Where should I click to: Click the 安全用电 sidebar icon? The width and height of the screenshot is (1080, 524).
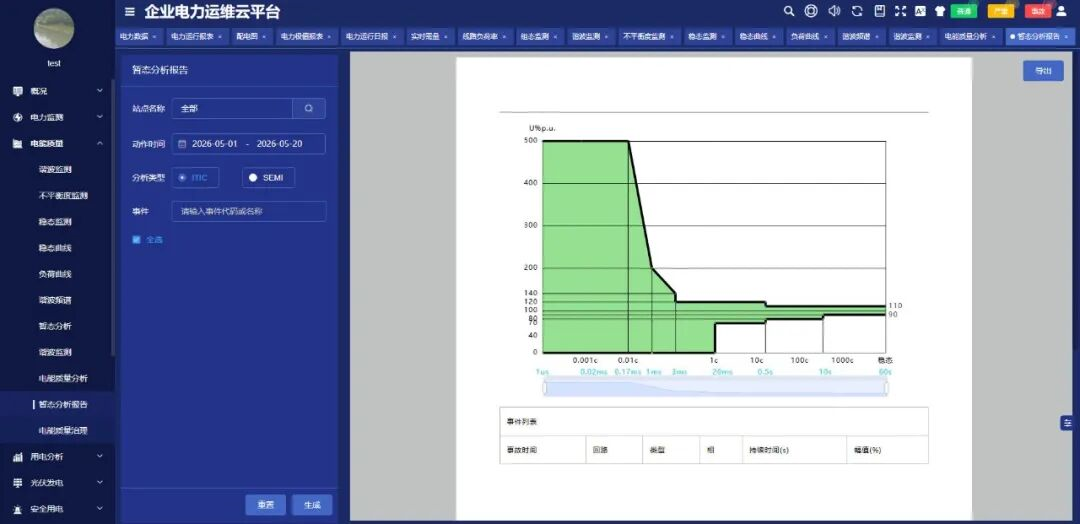18,509
